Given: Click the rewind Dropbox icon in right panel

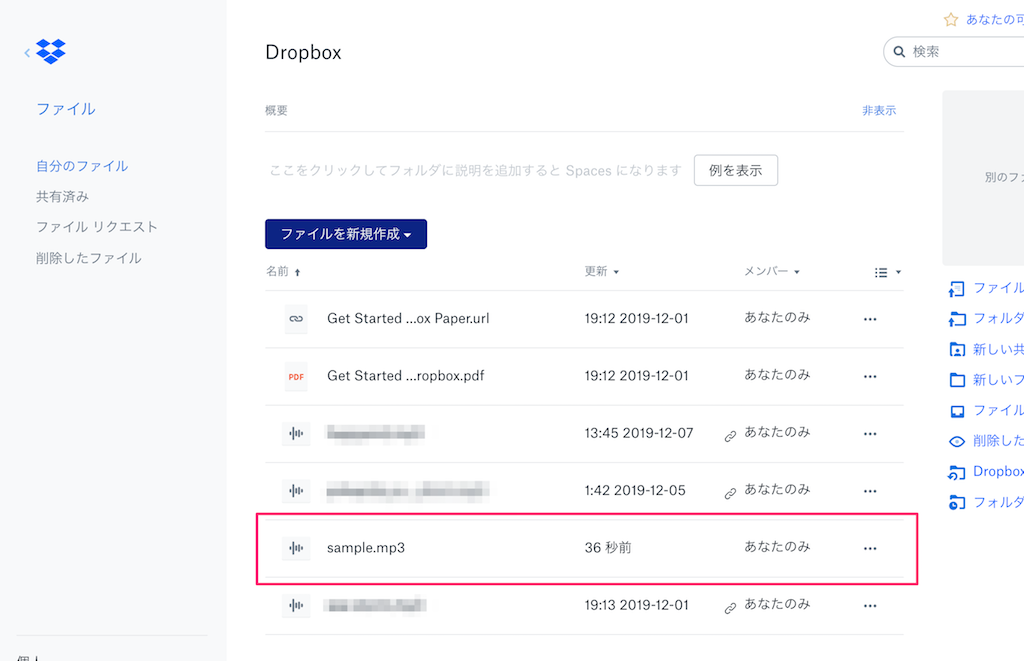Looking at the screenshot, I should 957,472.
